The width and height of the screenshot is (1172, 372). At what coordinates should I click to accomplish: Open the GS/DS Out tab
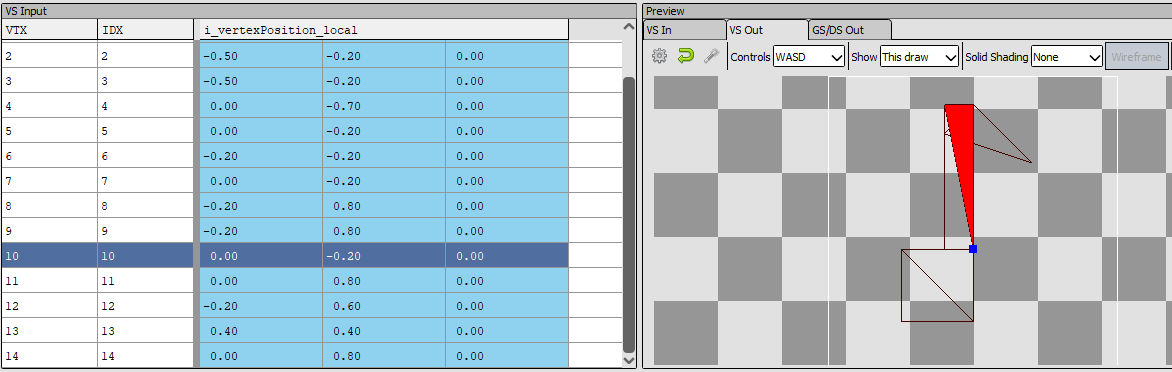[849, 30]
